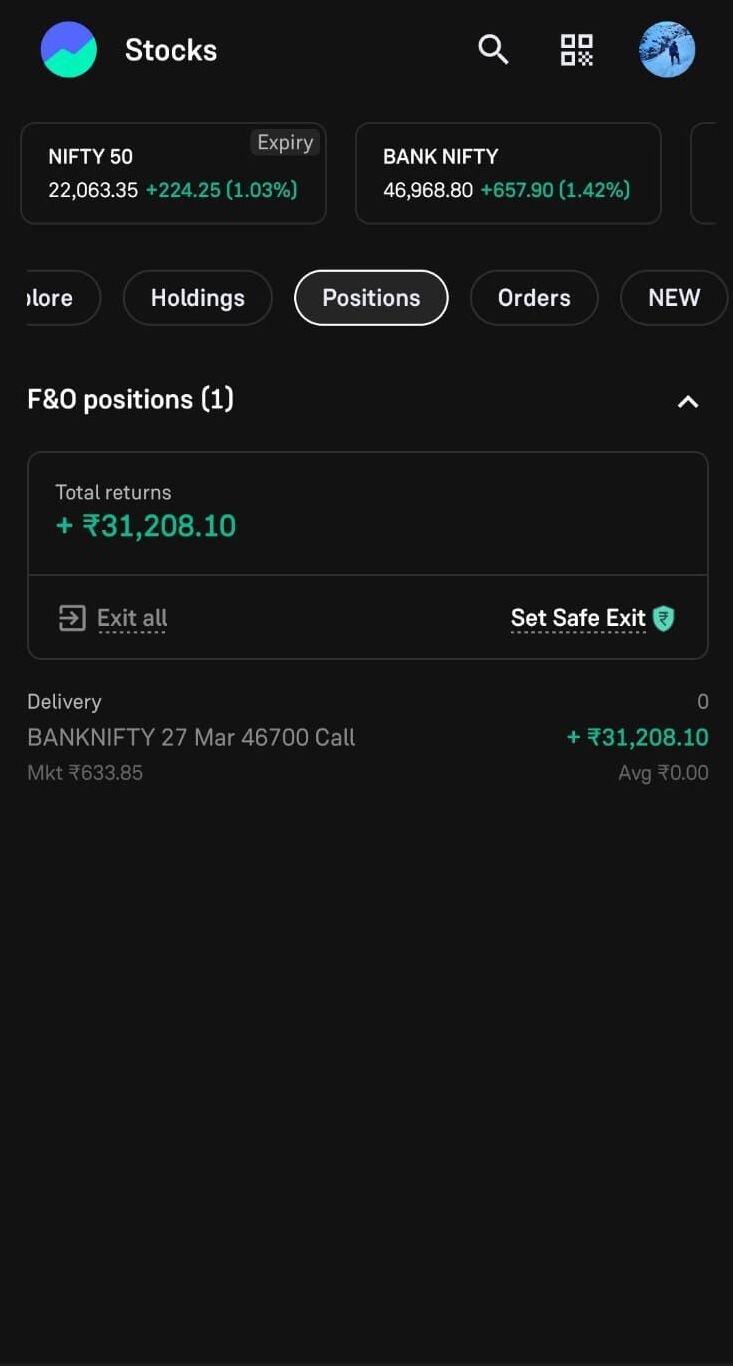Open the user profile avatar
Screen dimensions: 733x1366
coord(667,50)
